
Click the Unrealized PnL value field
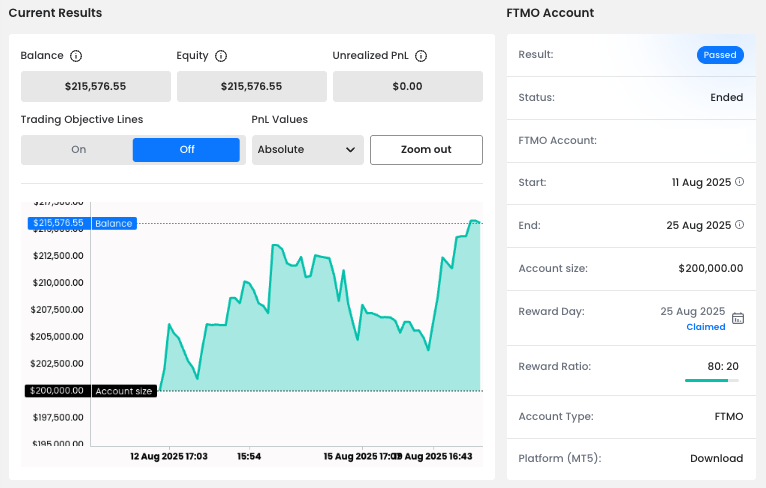click(407, 86)
